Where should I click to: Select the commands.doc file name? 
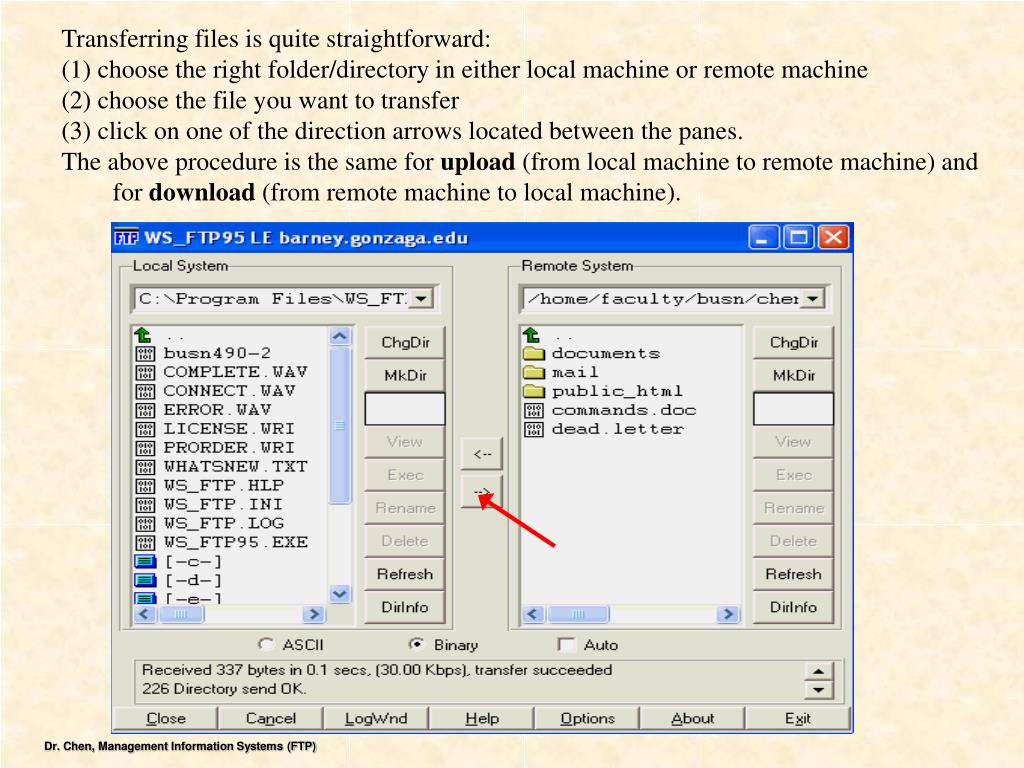[x=624, y=410]
